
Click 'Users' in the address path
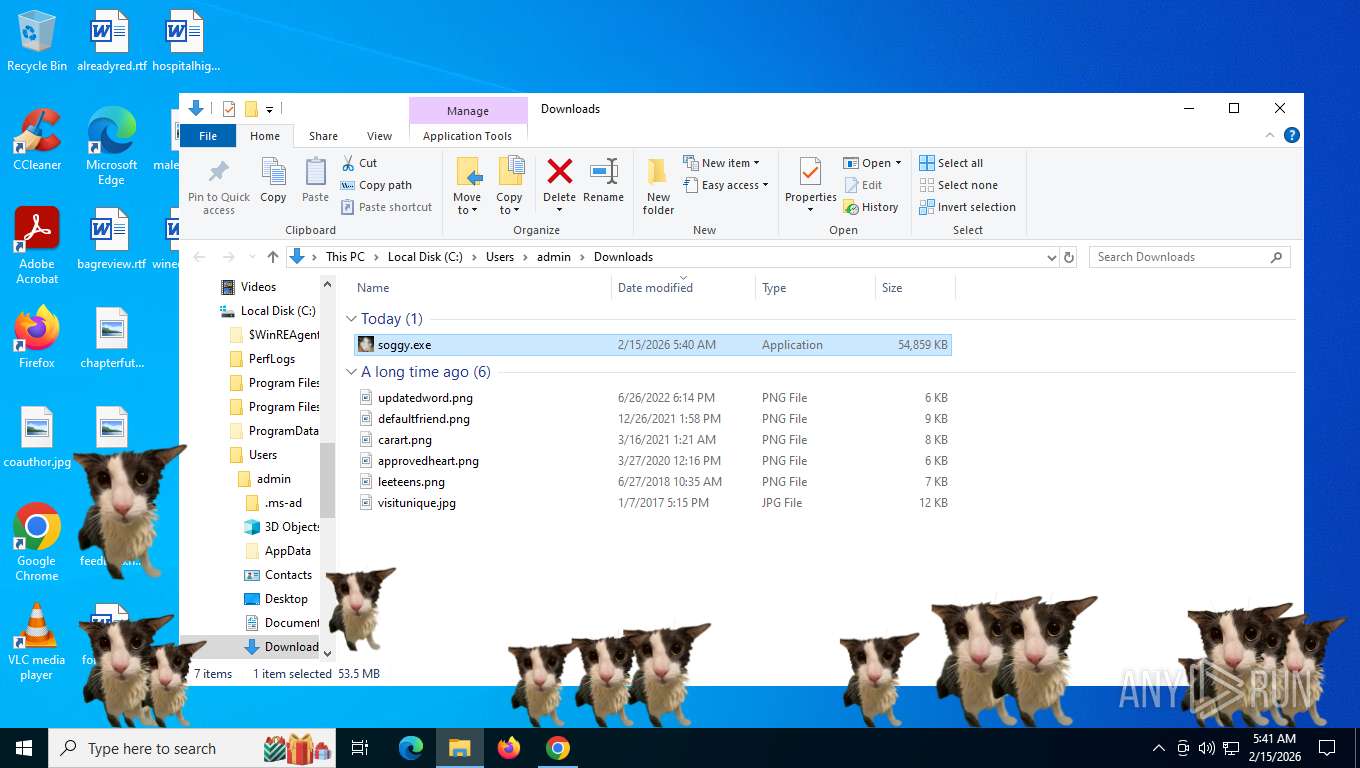click(500, 257)
